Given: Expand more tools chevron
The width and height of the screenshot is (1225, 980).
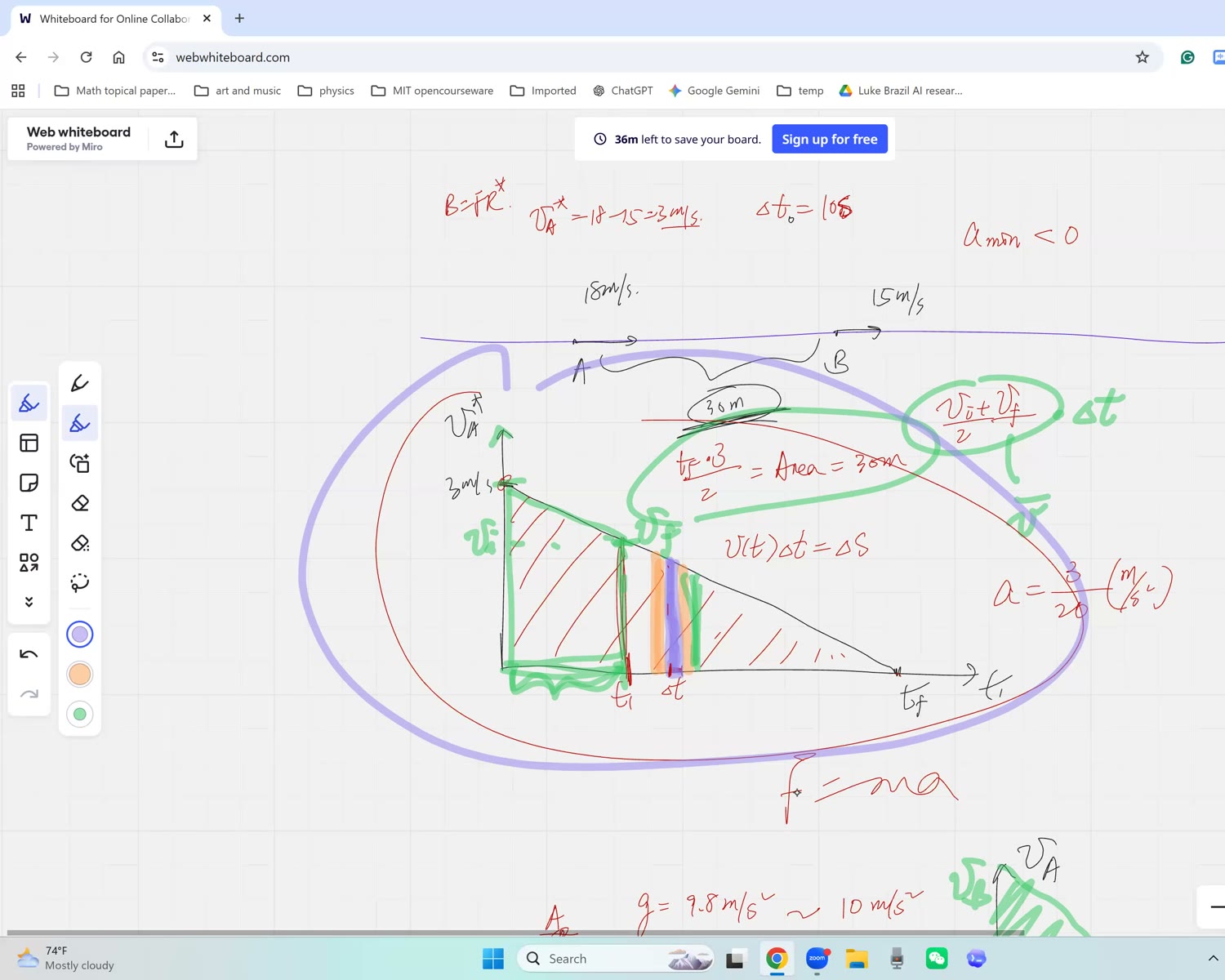Looking at the screenshot, I should (x=29, y=602).
